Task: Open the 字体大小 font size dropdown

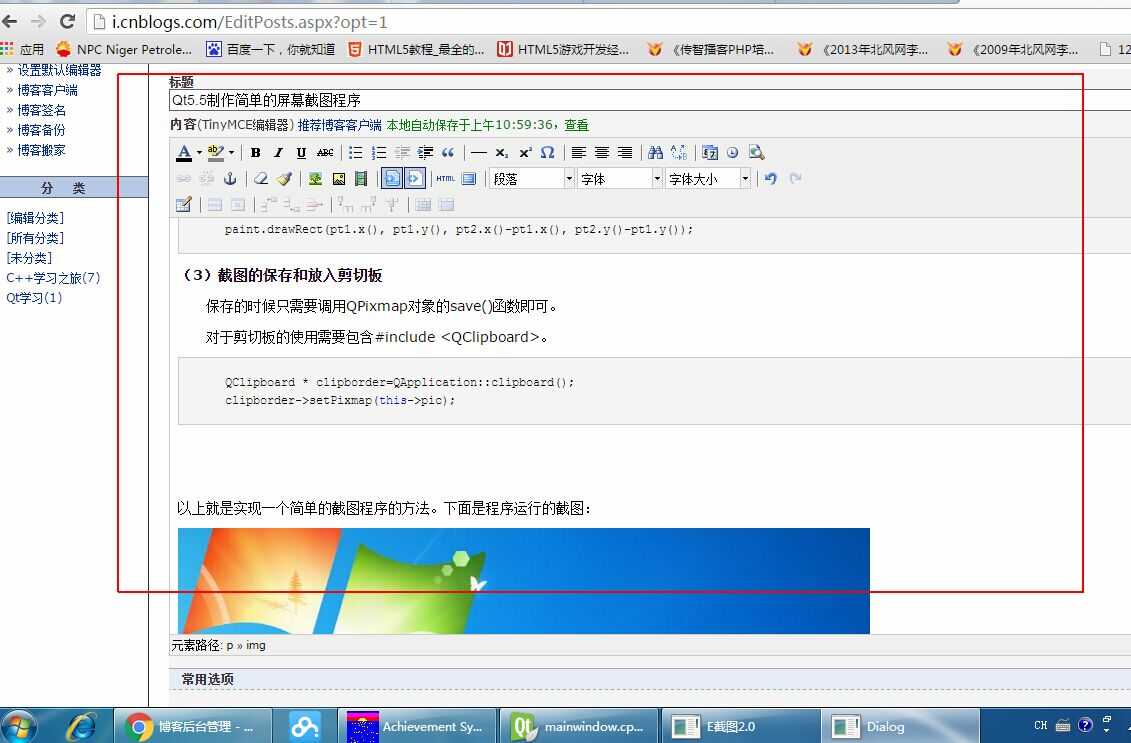Action: pos(708,178)
